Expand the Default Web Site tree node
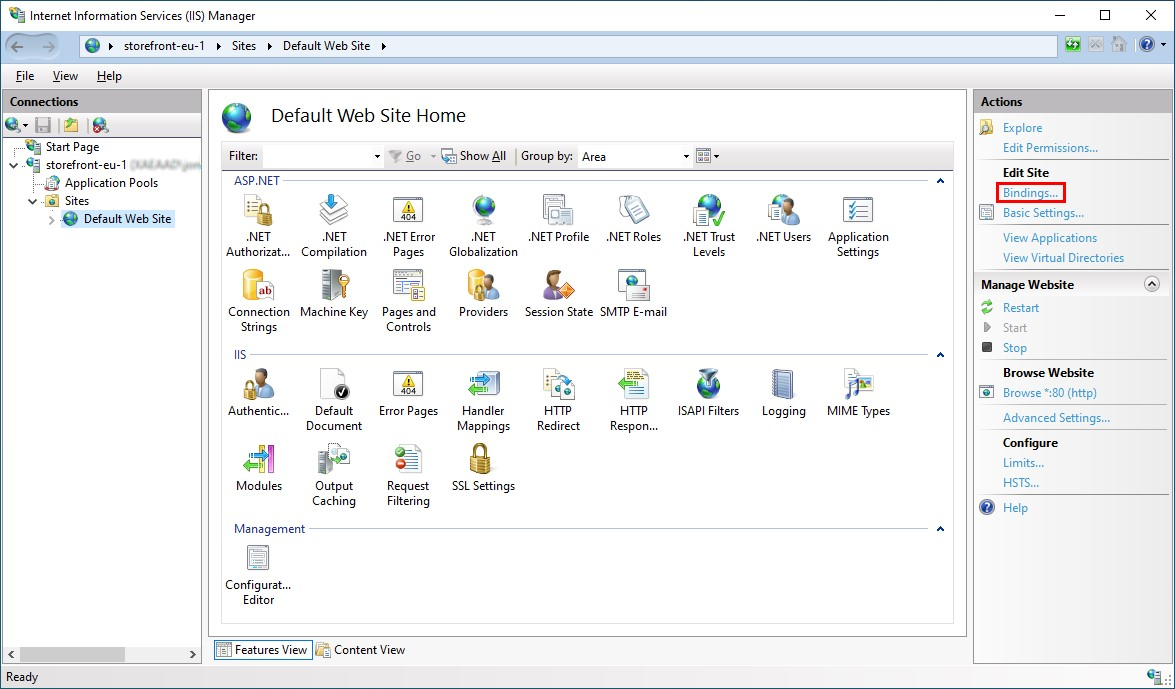Screen dimensions: 1175x689 [x=52, y=220]
